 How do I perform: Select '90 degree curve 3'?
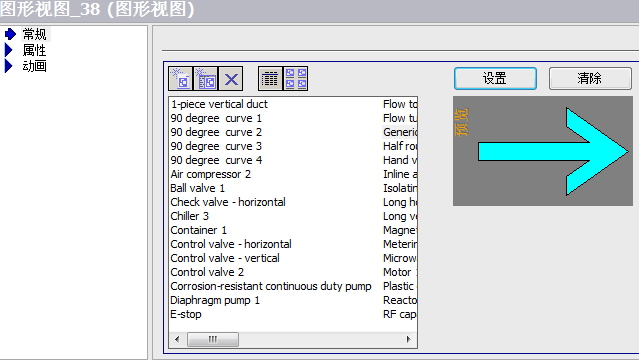pyautogui.click(x=216, y=146)
